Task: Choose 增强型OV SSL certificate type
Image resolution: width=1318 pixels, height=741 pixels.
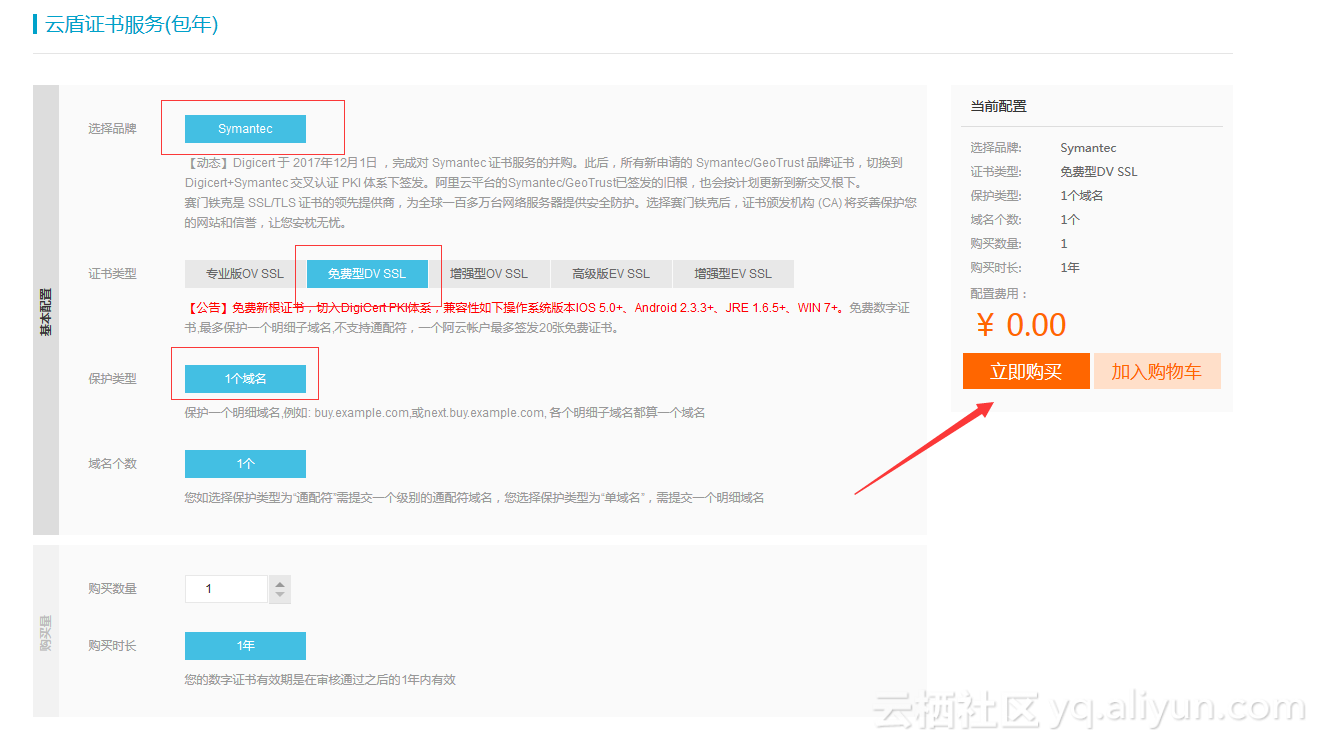Action: click(x=489, y=274)
